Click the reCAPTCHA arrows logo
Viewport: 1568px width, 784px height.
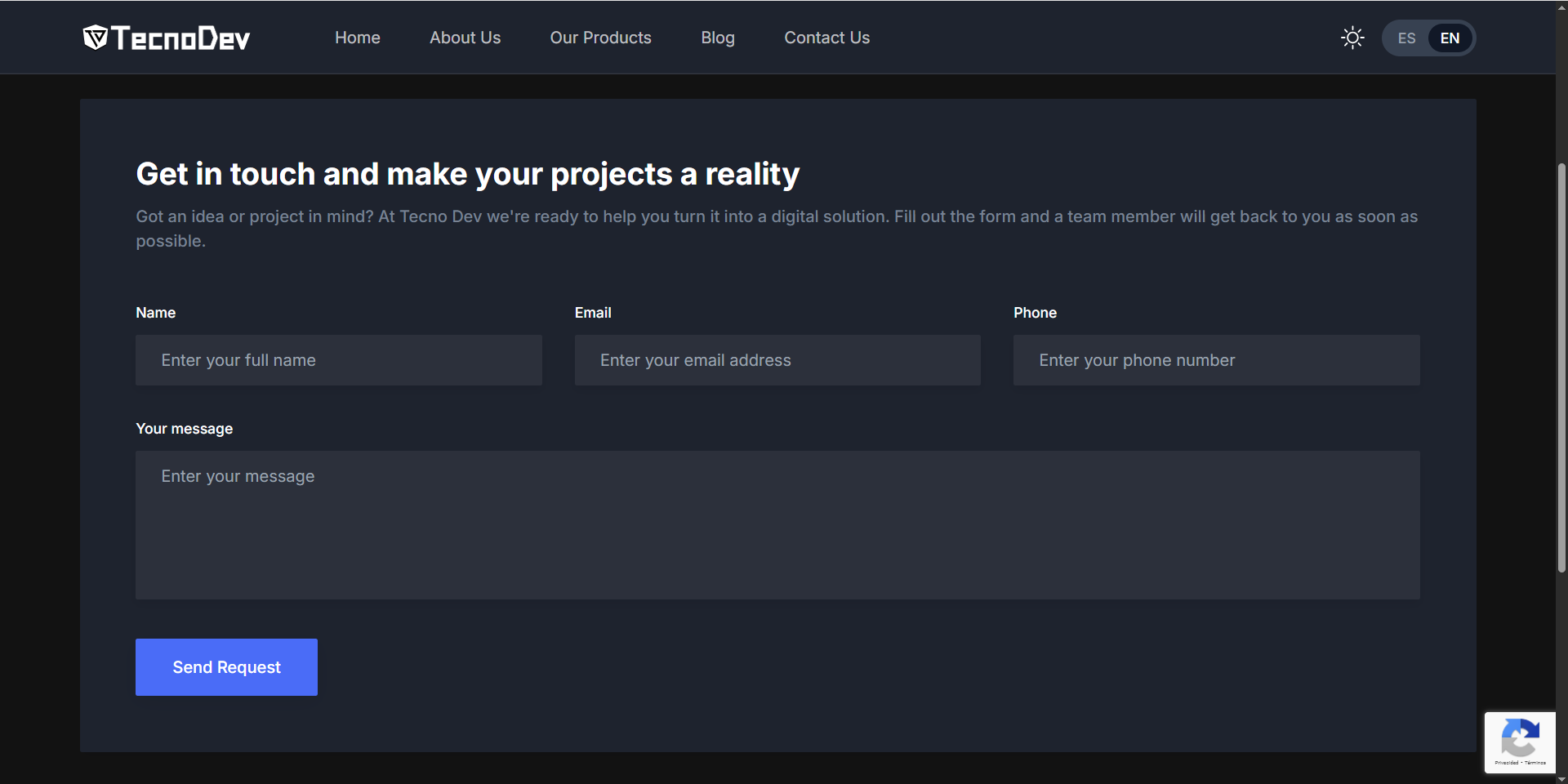(1520, 738)
